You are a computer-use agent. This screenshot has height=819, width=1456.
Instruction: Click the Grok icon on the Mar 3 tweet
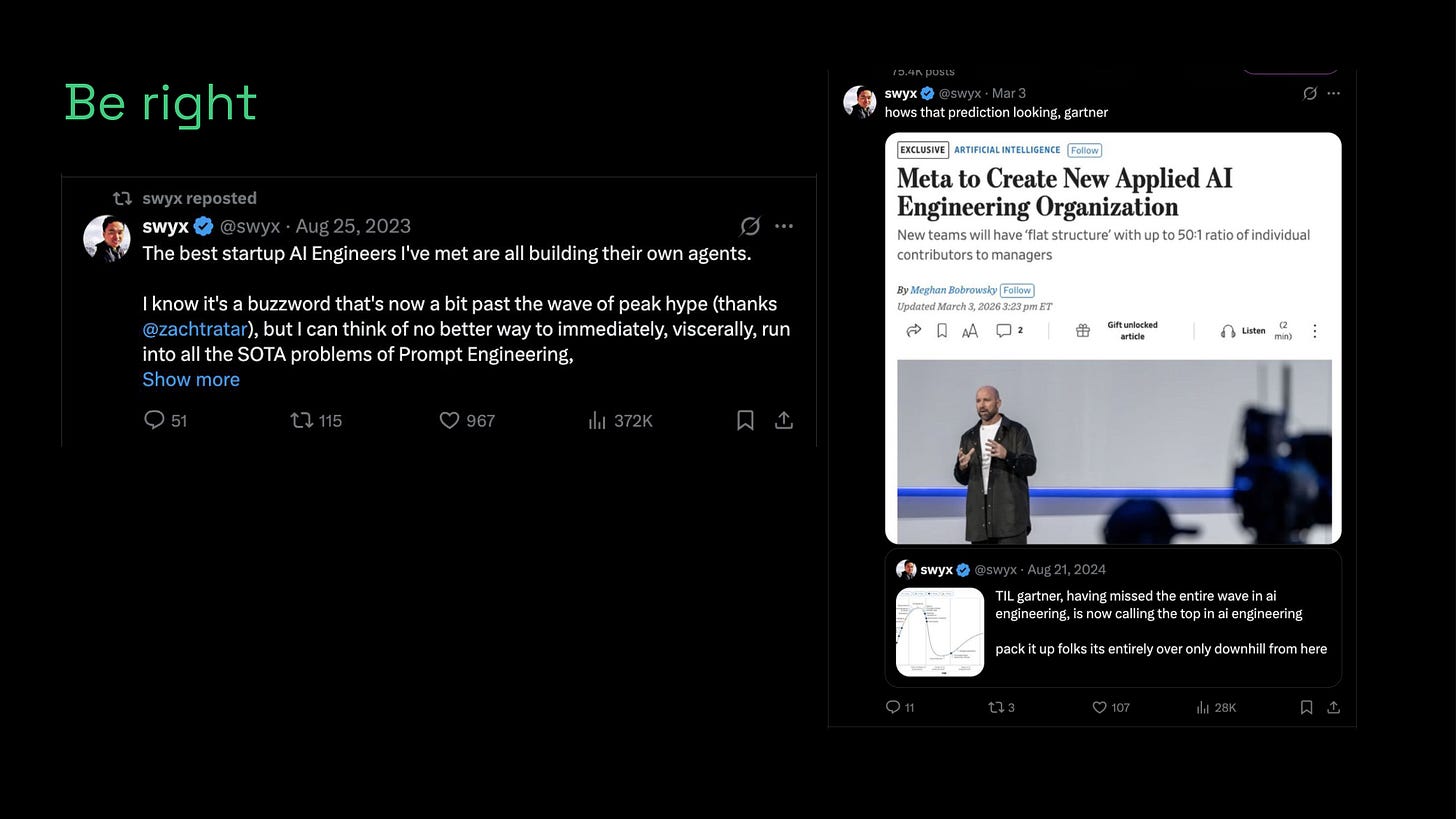click(1310, 93)
